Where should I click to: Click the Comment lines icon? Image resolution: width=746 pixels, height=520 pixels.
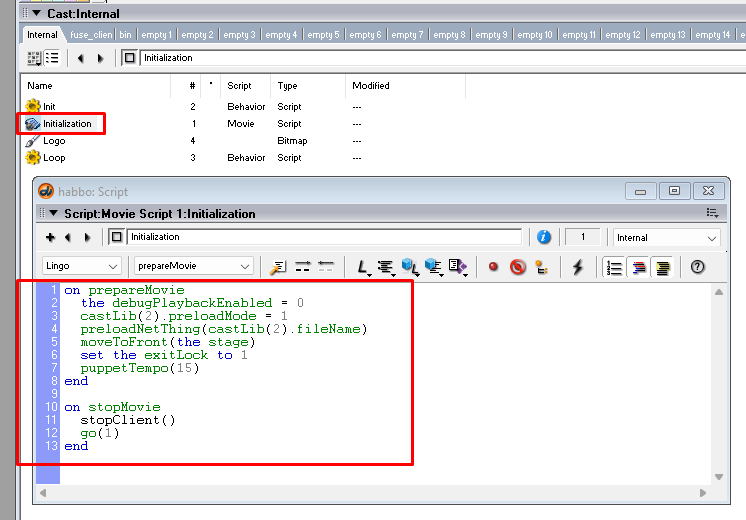coord(303,267)
